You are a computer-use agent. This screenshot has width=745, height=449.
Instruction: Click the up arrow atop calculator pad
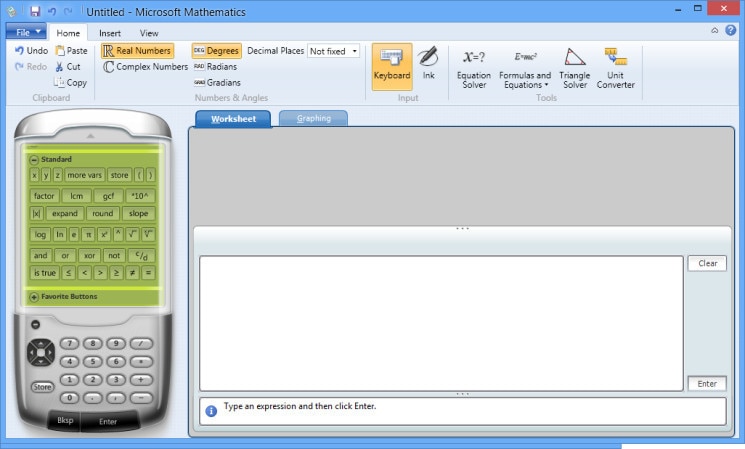(90, 136)
